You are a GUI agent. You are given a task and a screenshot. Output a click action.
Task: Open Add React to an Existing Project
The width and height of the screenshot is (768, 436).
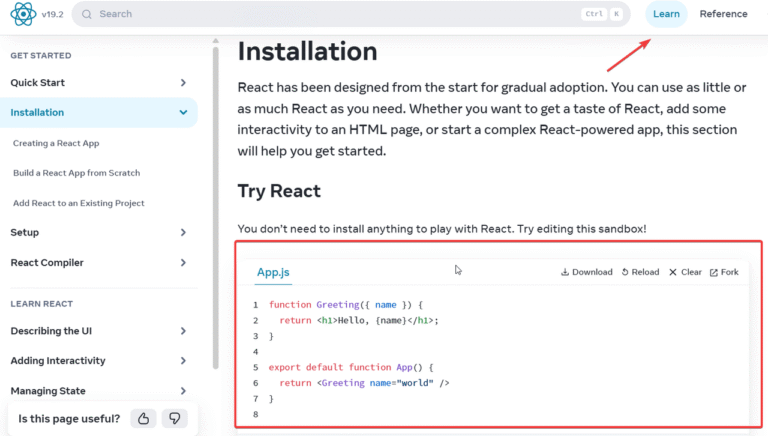(79, 203)
